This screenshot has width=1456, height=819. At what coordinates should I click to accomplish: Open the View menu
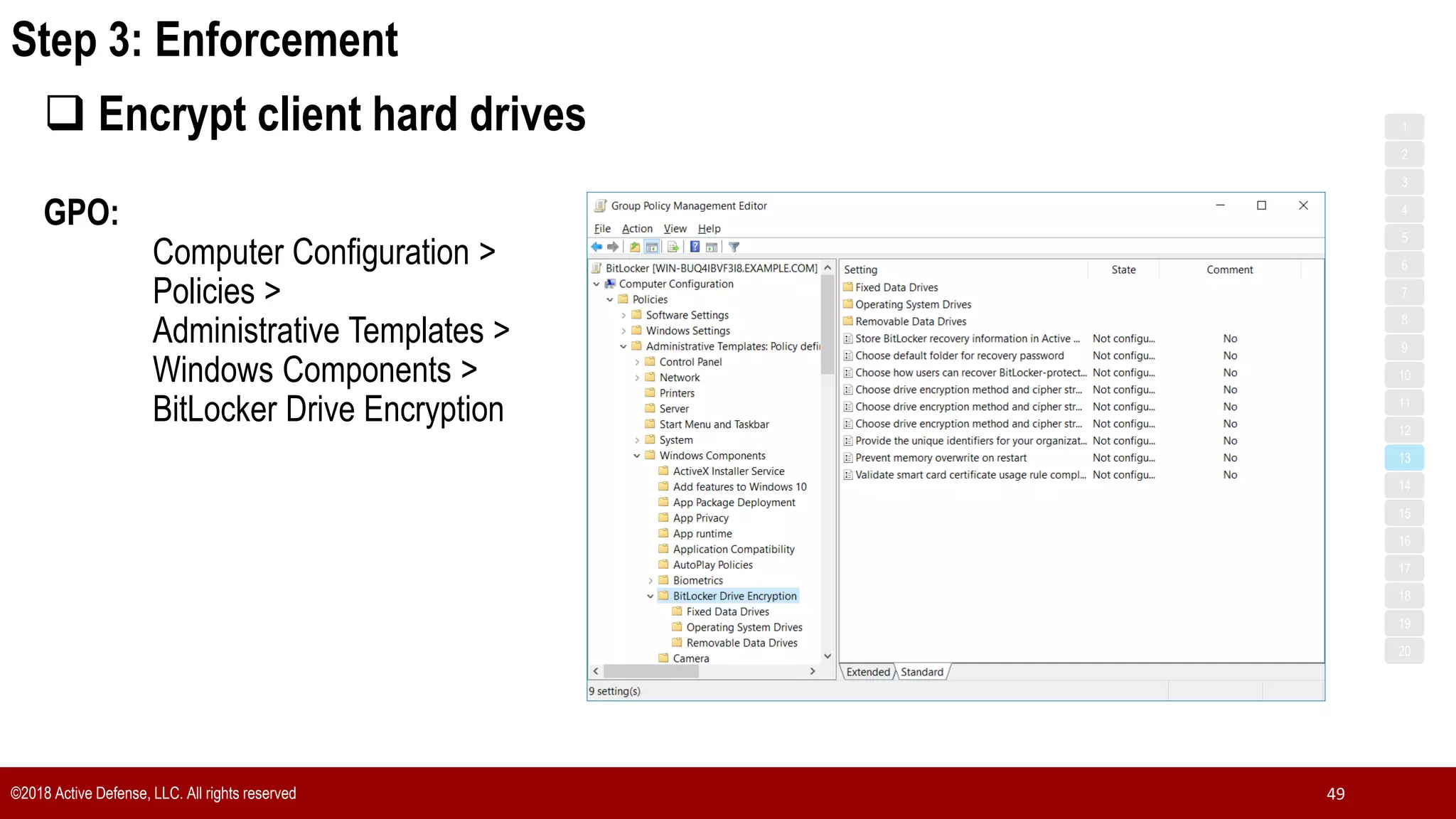(675, 228)
